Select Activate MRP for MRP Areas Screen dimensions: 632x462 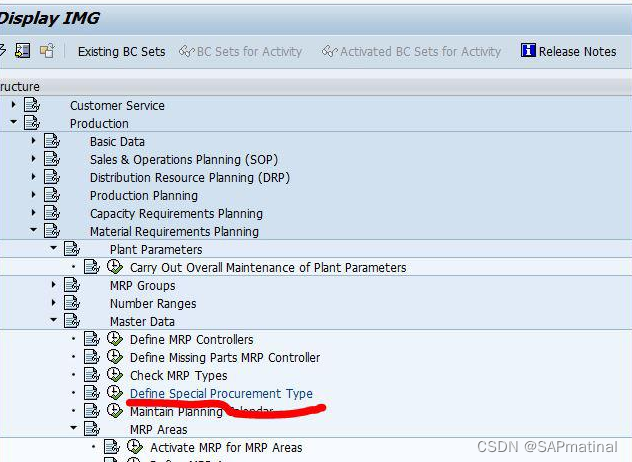[226, 447]
